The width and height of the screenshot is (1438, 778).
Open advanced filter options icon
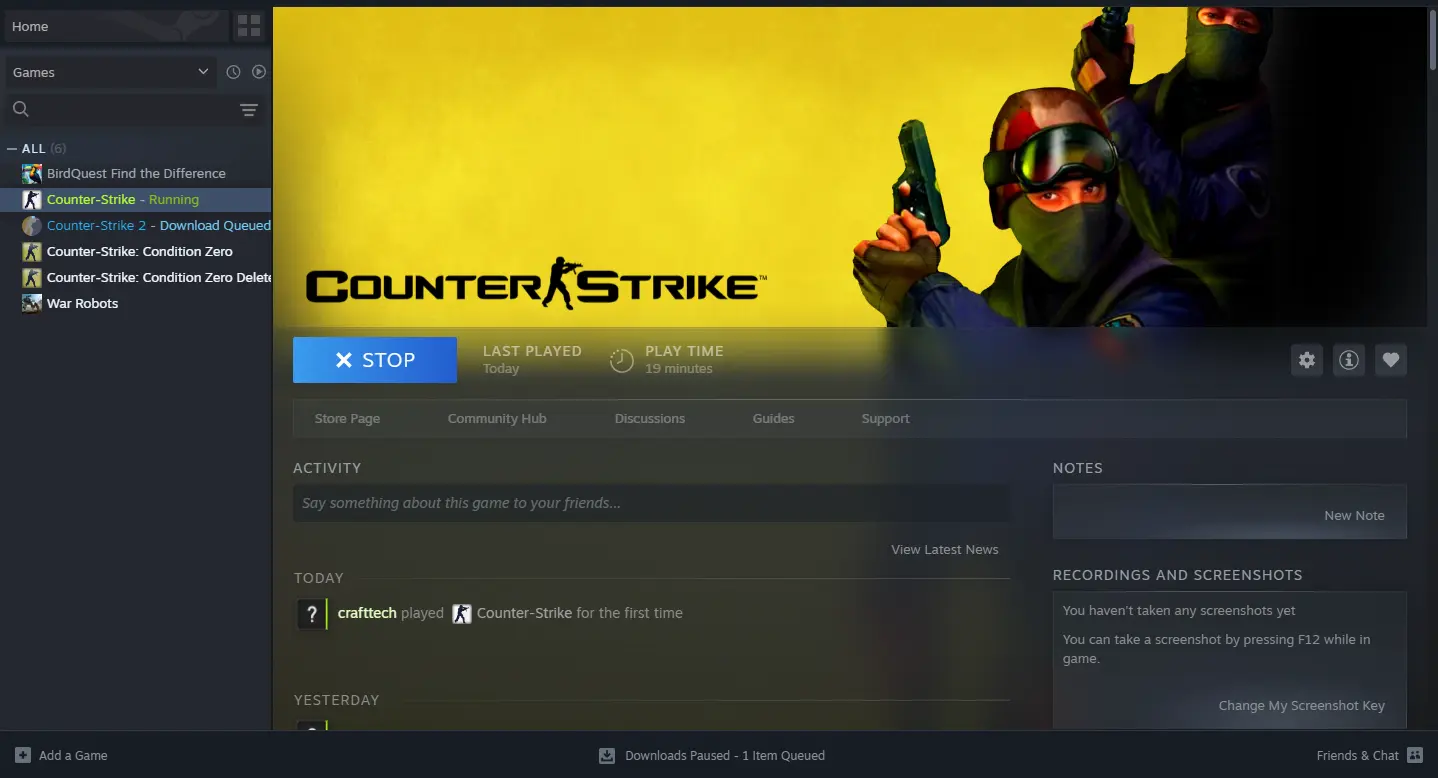tap(249, 110)
